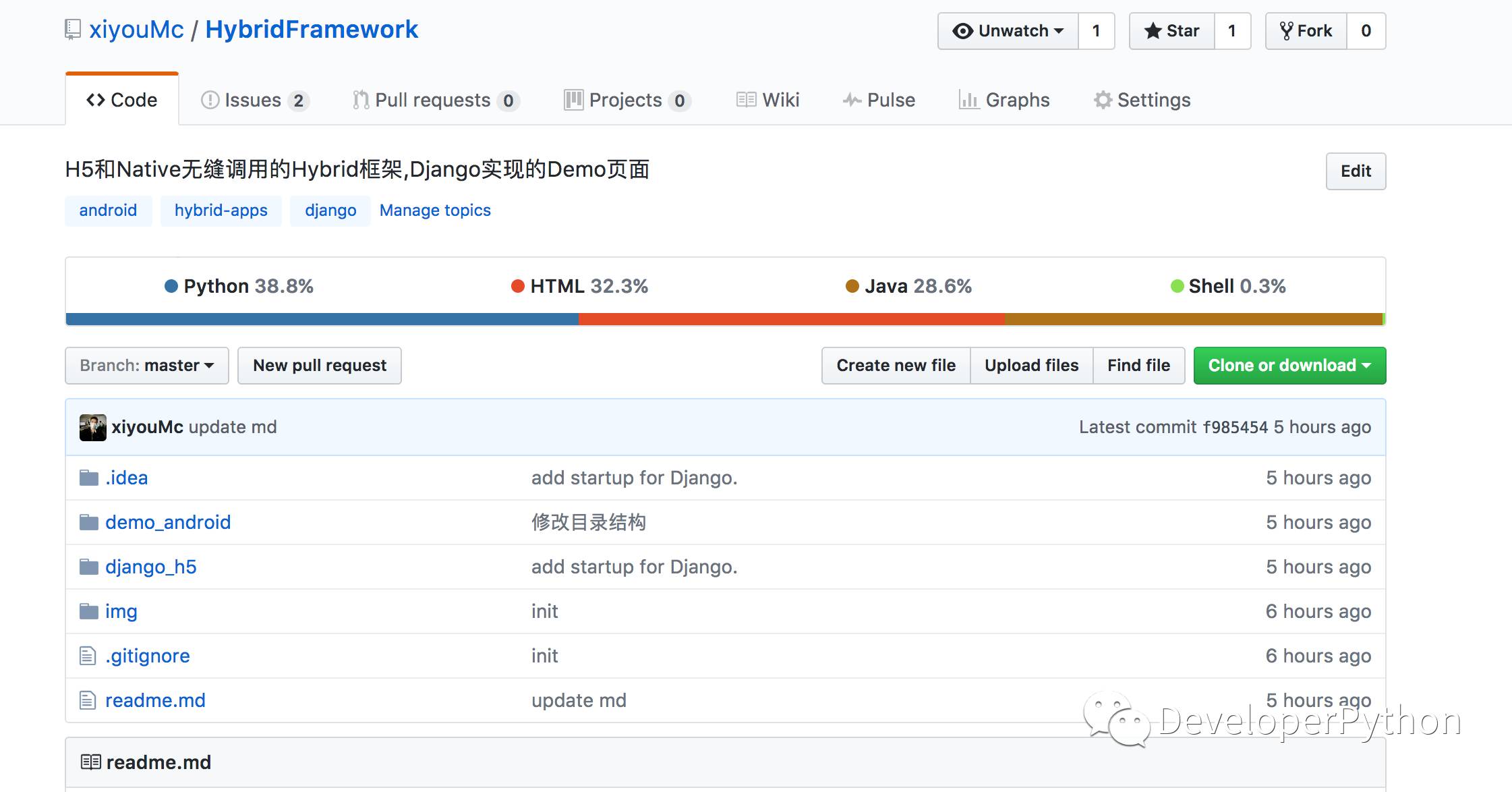
Task: Click 'update md' message in latest commit bar
Action: (233, 428)
